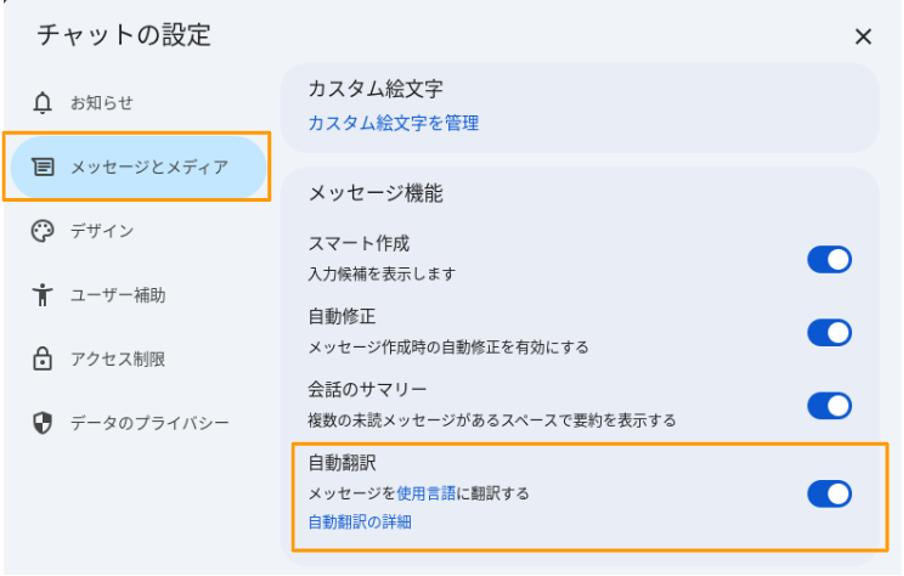This screenshot has width=904, height=576.
Task: Disable the 自動修正 toggle
Action: tap(829, 333)
